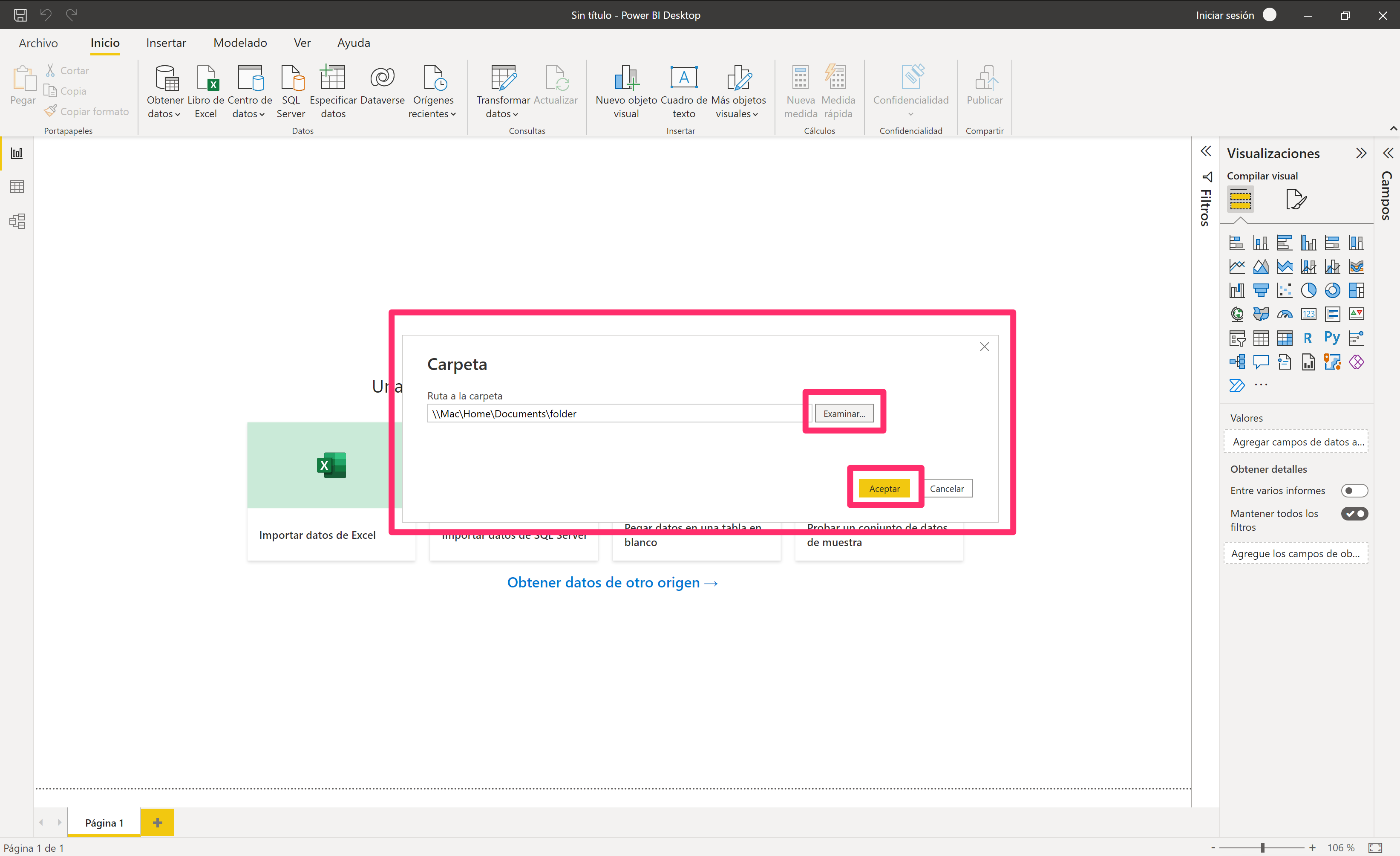Select the gauge visual icon
Viewport: 1400px width, 856px height.
click(x=1285, y=314)
